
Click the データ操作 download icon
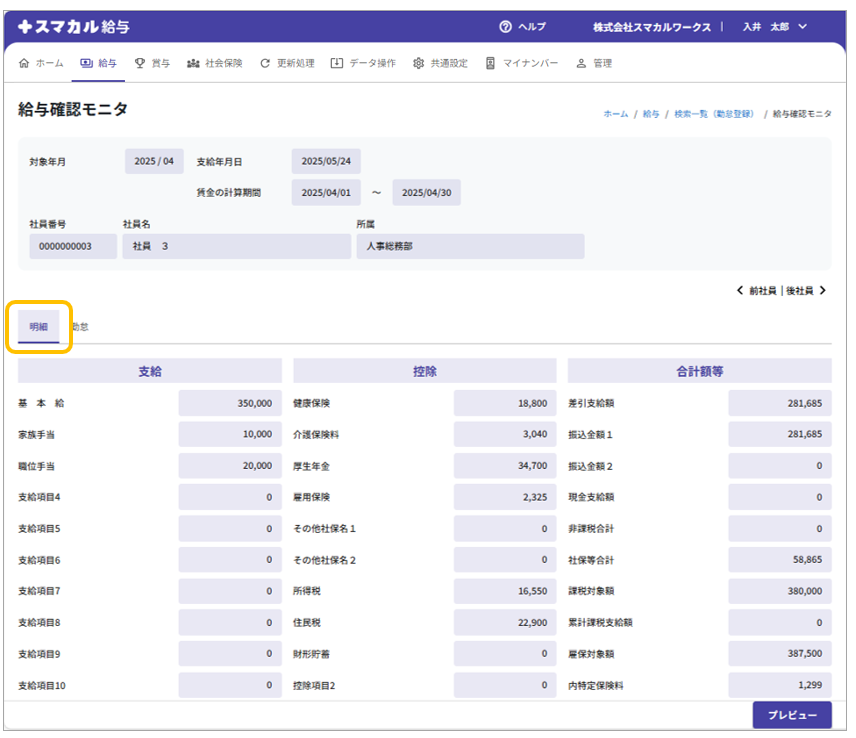point(337,63)
